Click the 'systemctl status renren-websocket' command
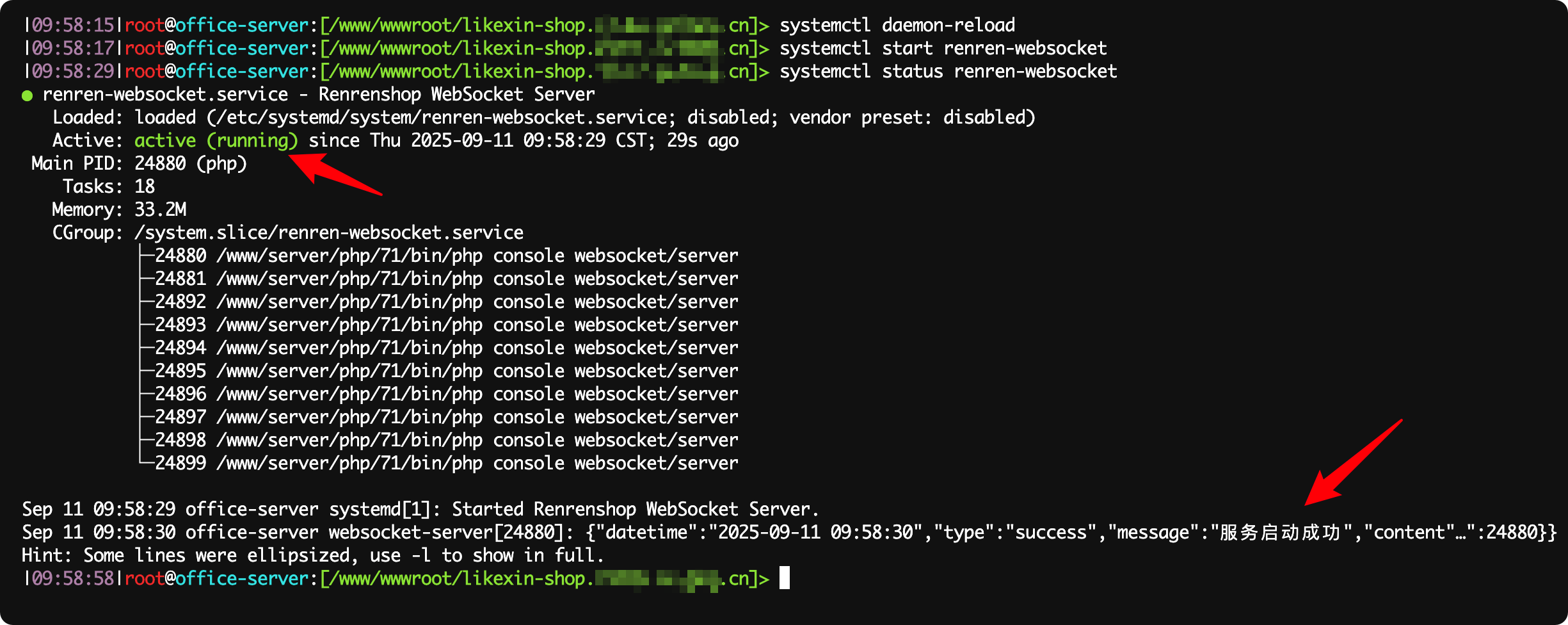 [x=948, y=71]
